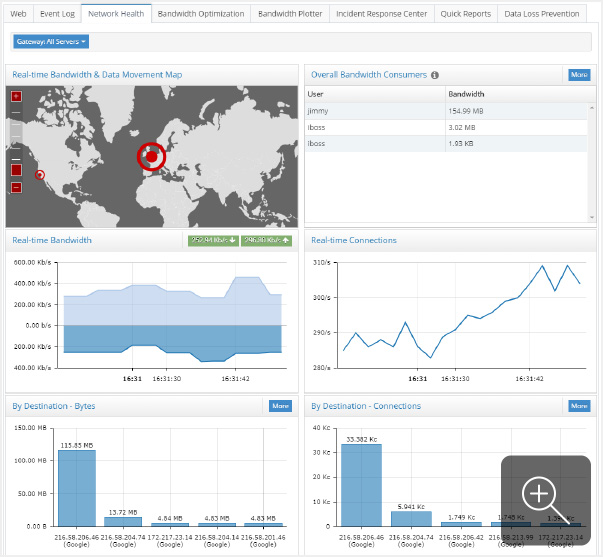
Task: Open the Event Log tab
Action: (x=57, y=14)
